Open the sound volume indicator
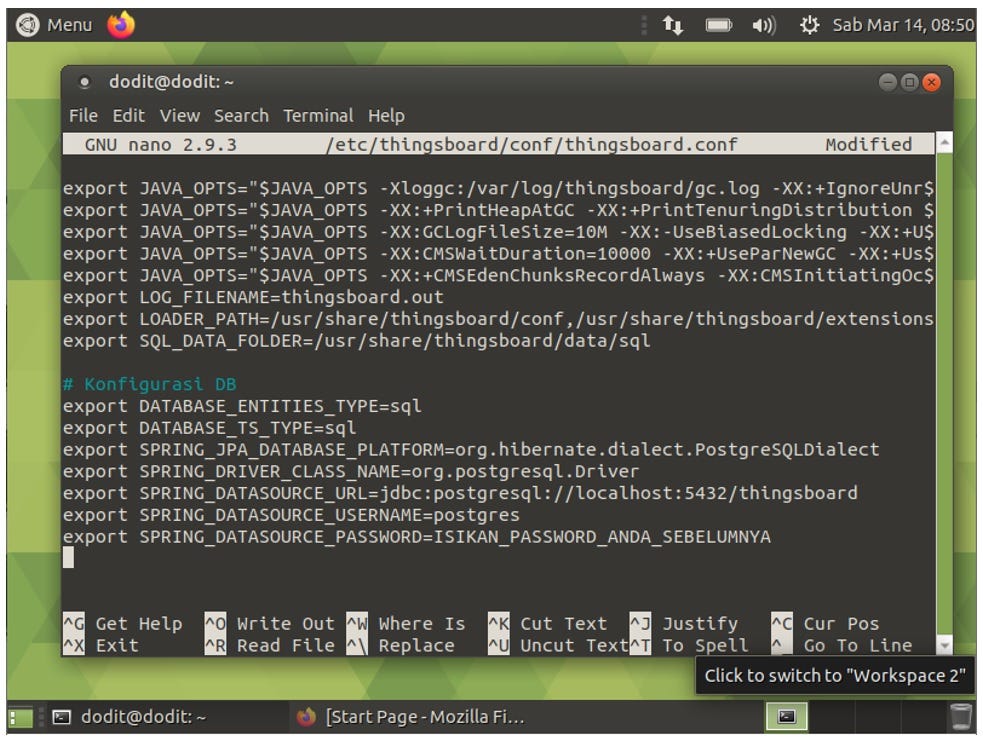 tap(764, 25)
